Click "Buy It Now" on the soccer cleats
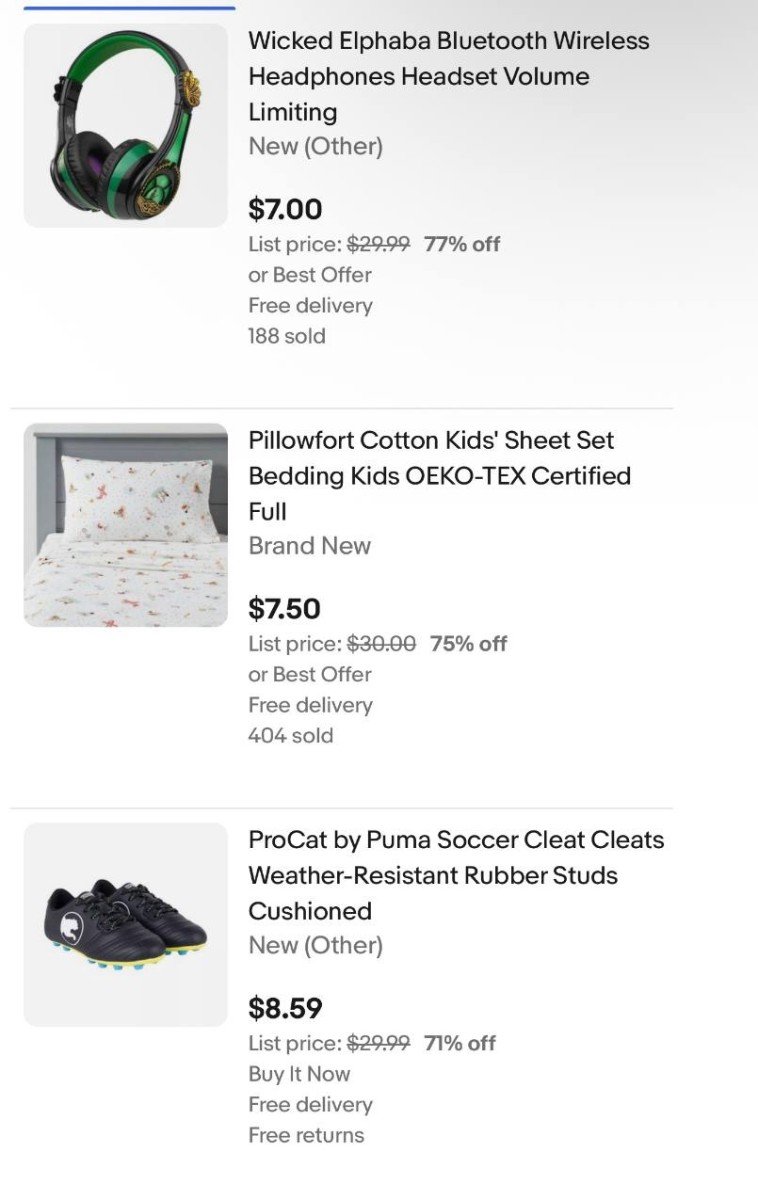This screenshot has width=758, height=1200. [x=299, y=1074]
